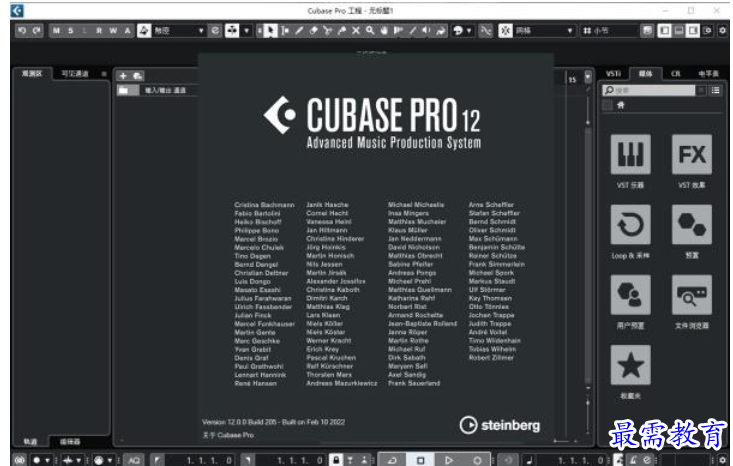Open the automation mode dropdown

tap(180, 31)
